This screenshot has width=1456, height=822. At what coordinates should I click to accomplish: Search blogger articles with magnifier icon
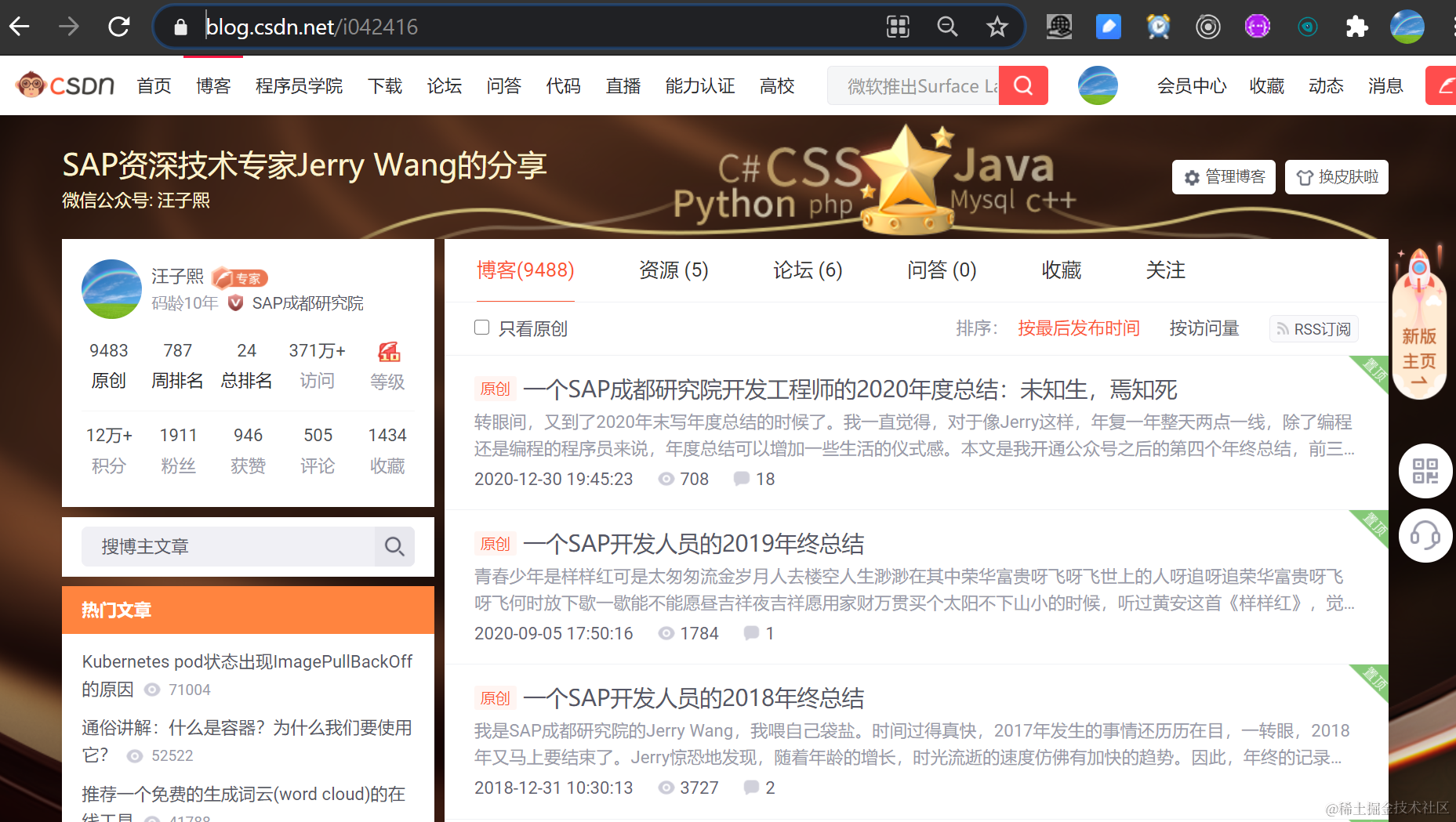394,546
